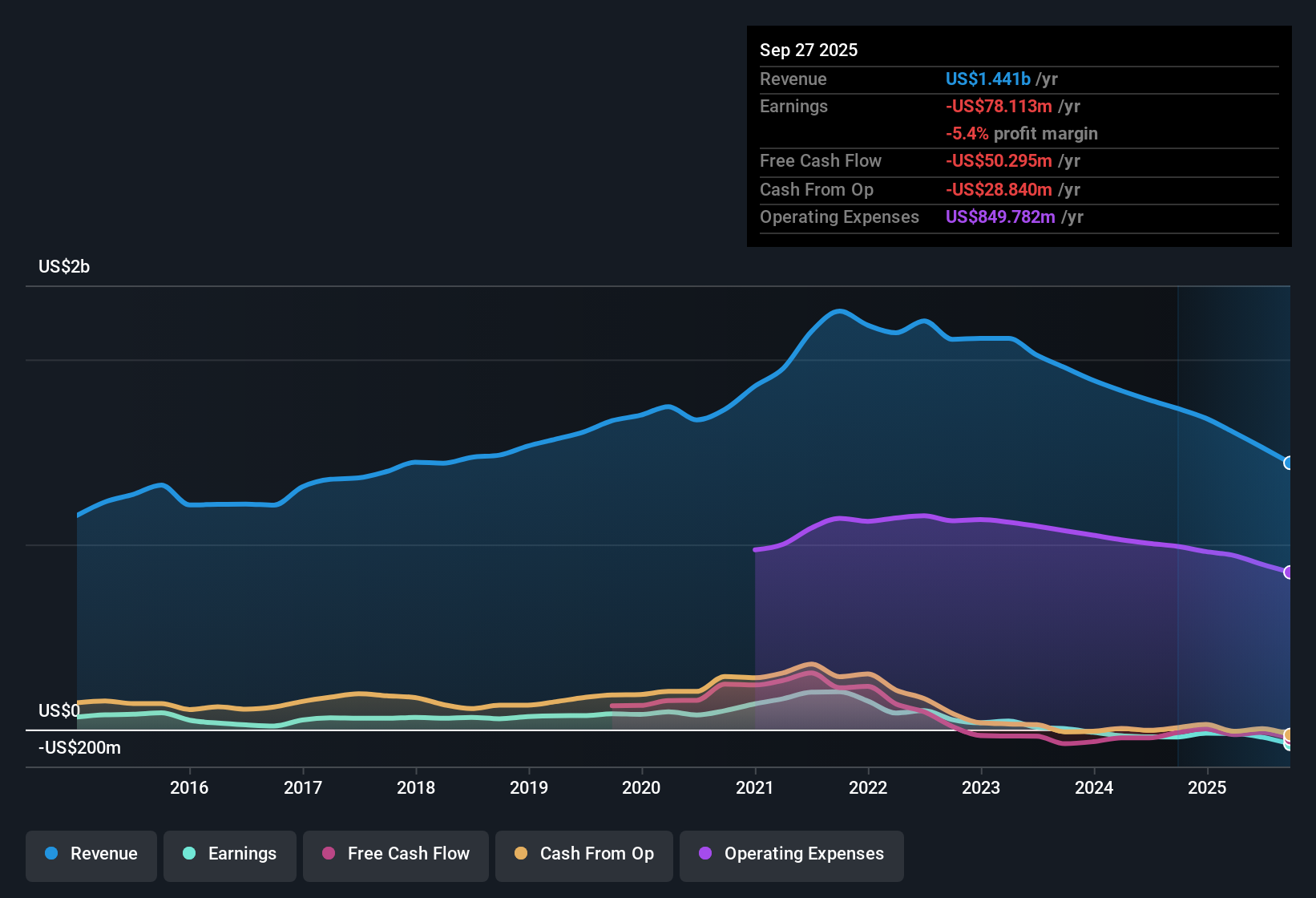1316x898 pixels.
Task: Click the Revenue value US$1.441b in tooltip
Action: (x=988, y=79)
